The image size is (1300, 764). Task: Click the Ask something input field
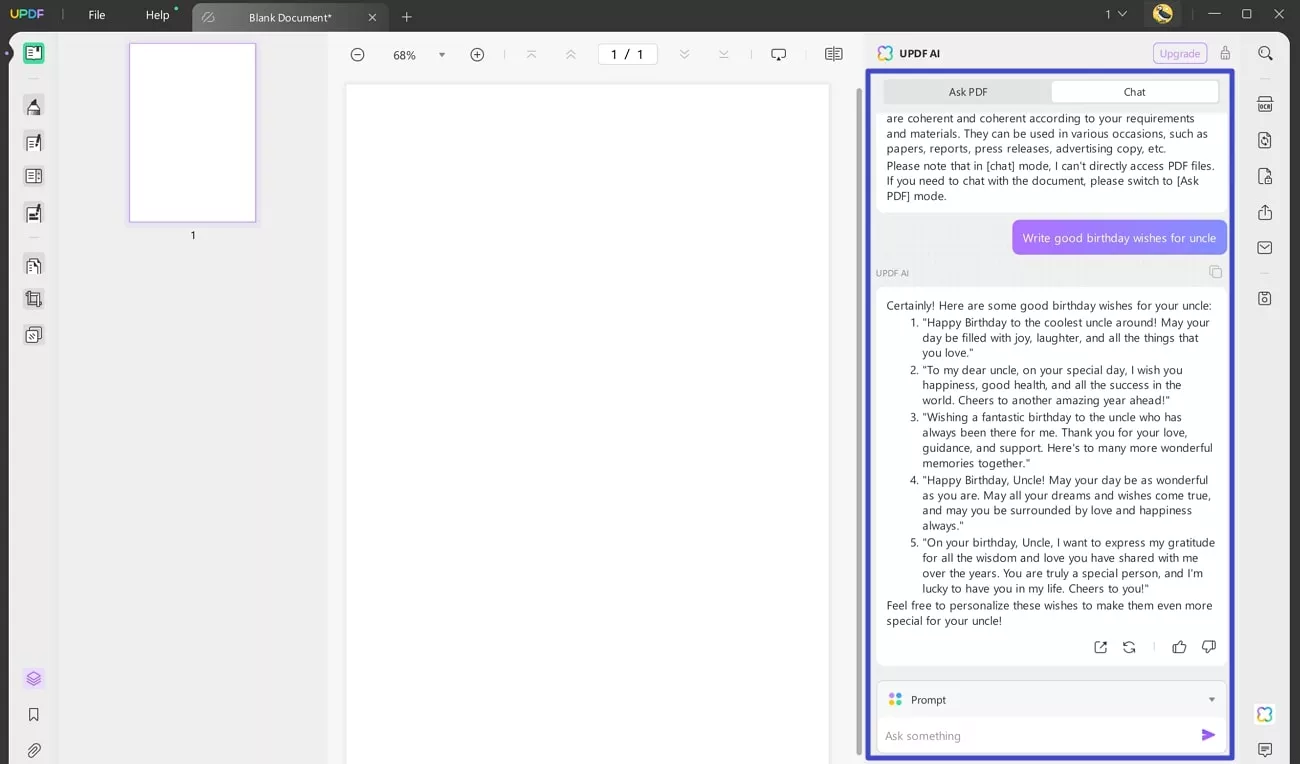[1035, 736]
